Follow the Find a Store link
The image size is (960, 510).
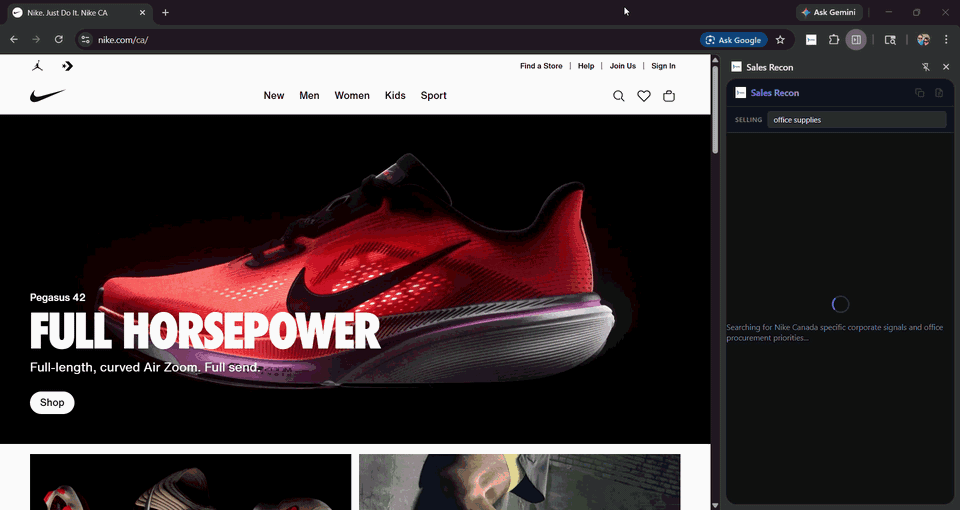[x=541, y=66]
